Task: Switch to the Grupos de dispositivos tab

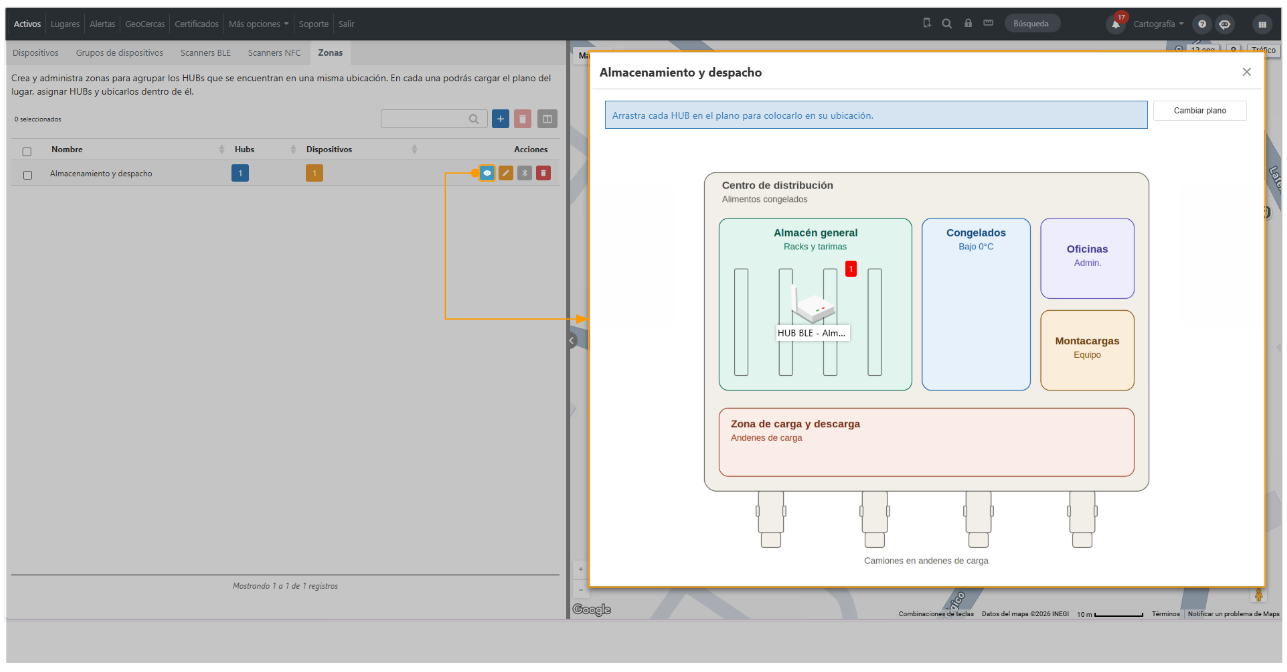Action: (x=119, y=53)
